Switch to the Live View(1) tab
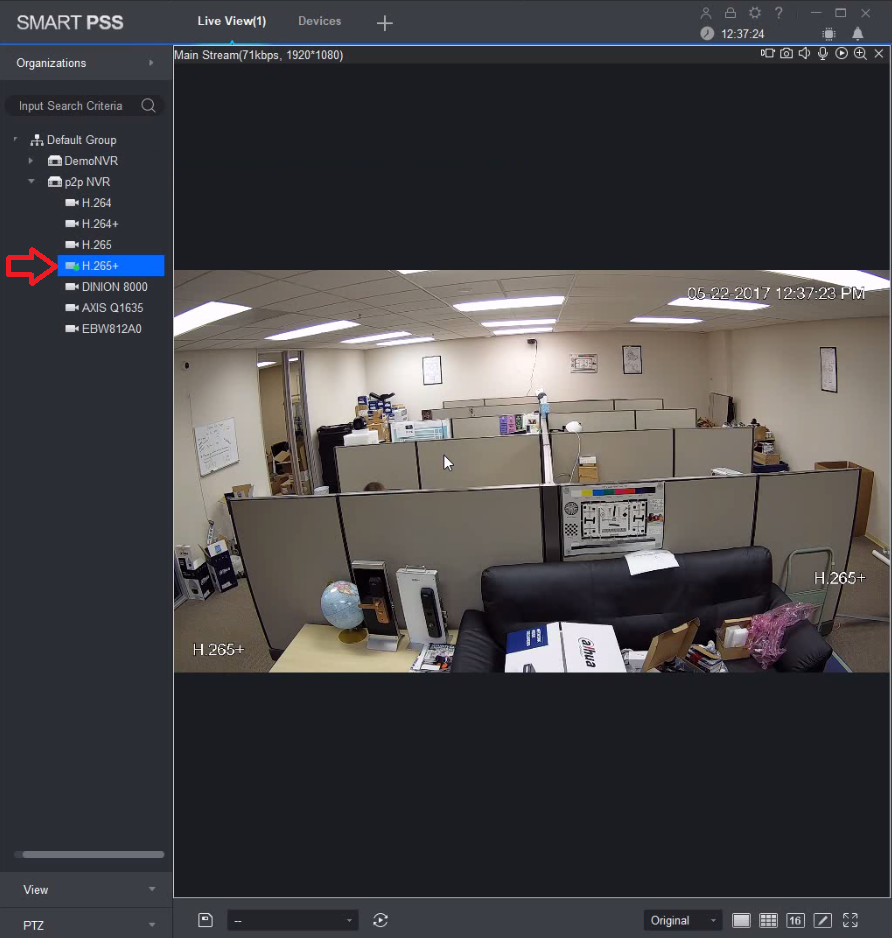The height and width of the screenshot is (938, 892). [232, 21]
